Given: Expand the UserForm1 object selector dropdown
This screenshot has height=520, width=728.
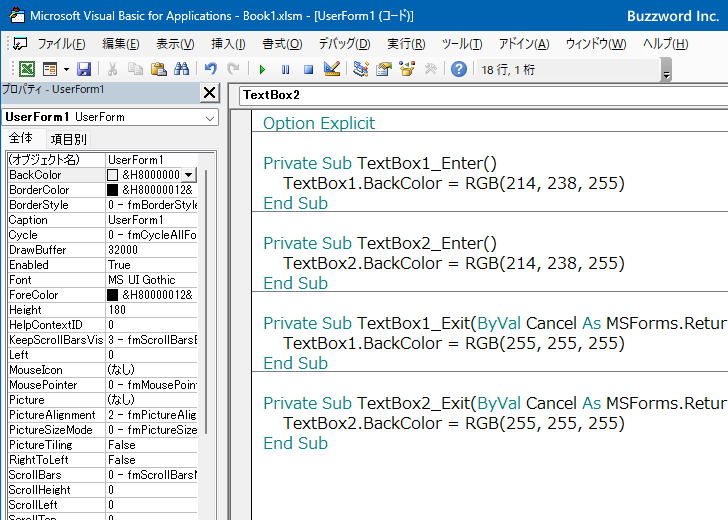Looking at the screenshot, I should point(210,118).
